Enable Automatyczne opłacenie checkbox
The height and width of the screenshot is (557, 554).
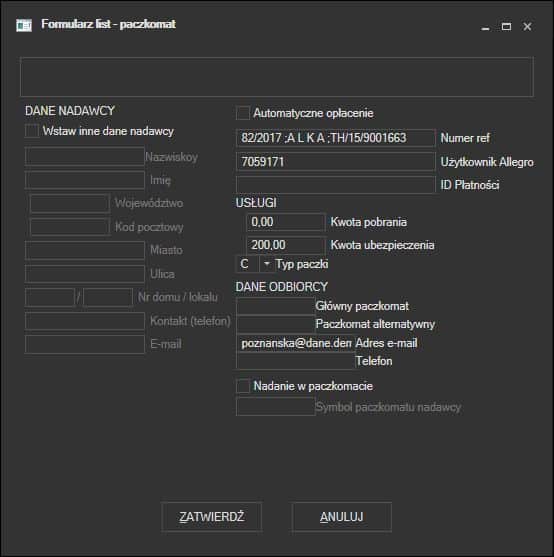pyautogui.click(x=243, y=113)
